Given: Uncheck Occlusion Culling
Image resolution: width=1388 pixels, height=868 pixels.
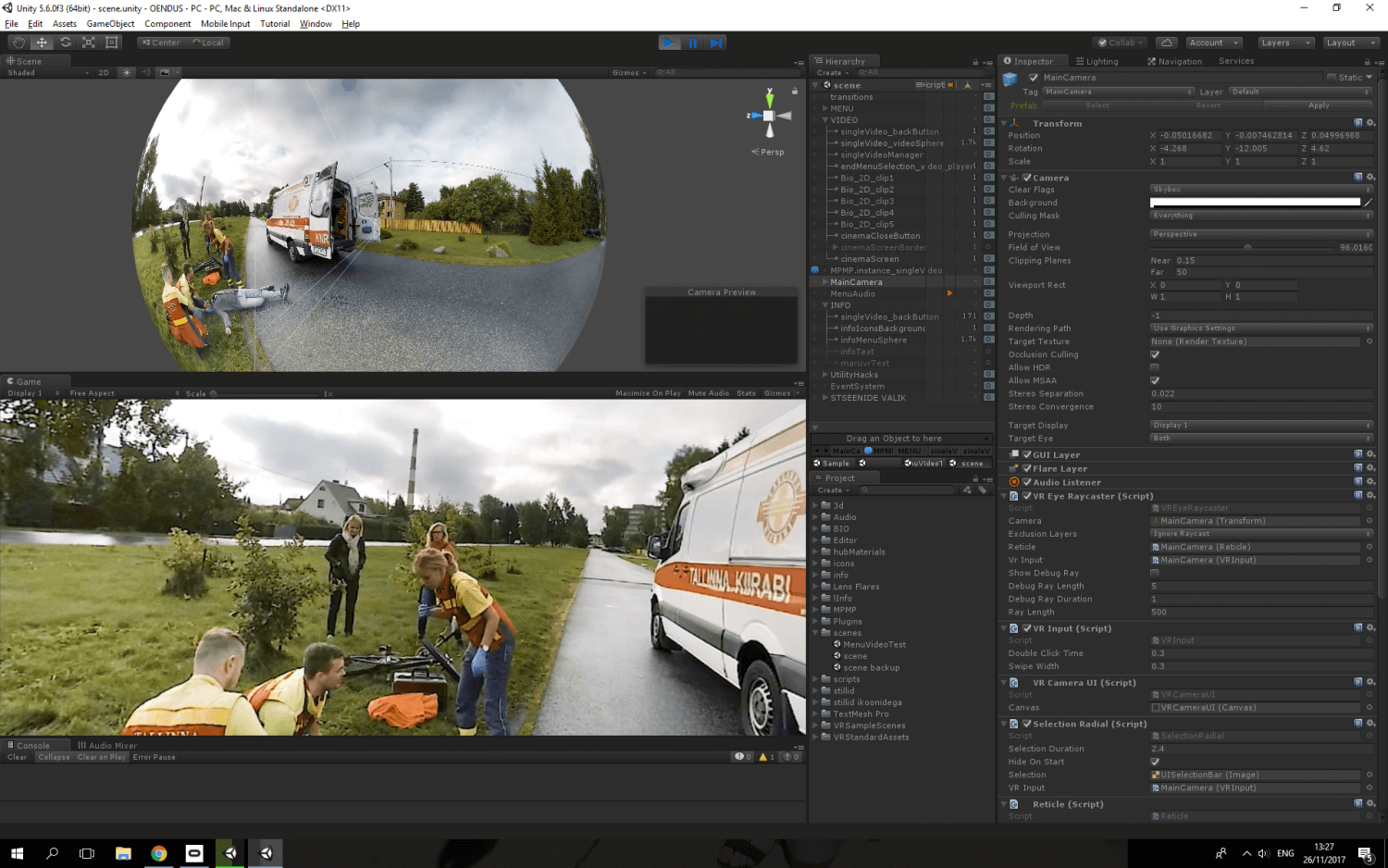Looking at the screenshot, I should [x=1155, y=354].
